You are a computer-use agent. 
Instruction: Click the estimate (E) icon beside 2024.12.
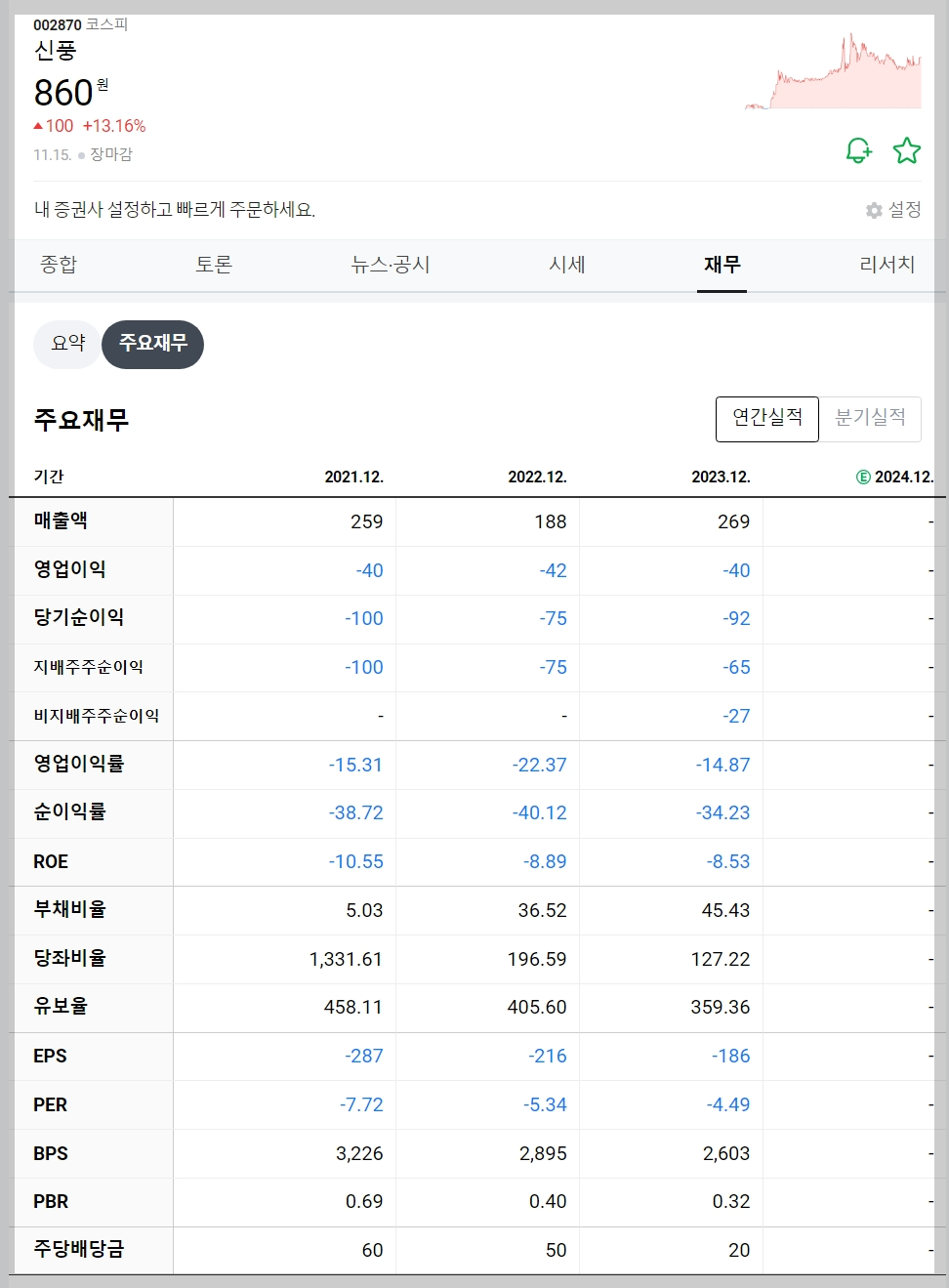coord(863,477)
